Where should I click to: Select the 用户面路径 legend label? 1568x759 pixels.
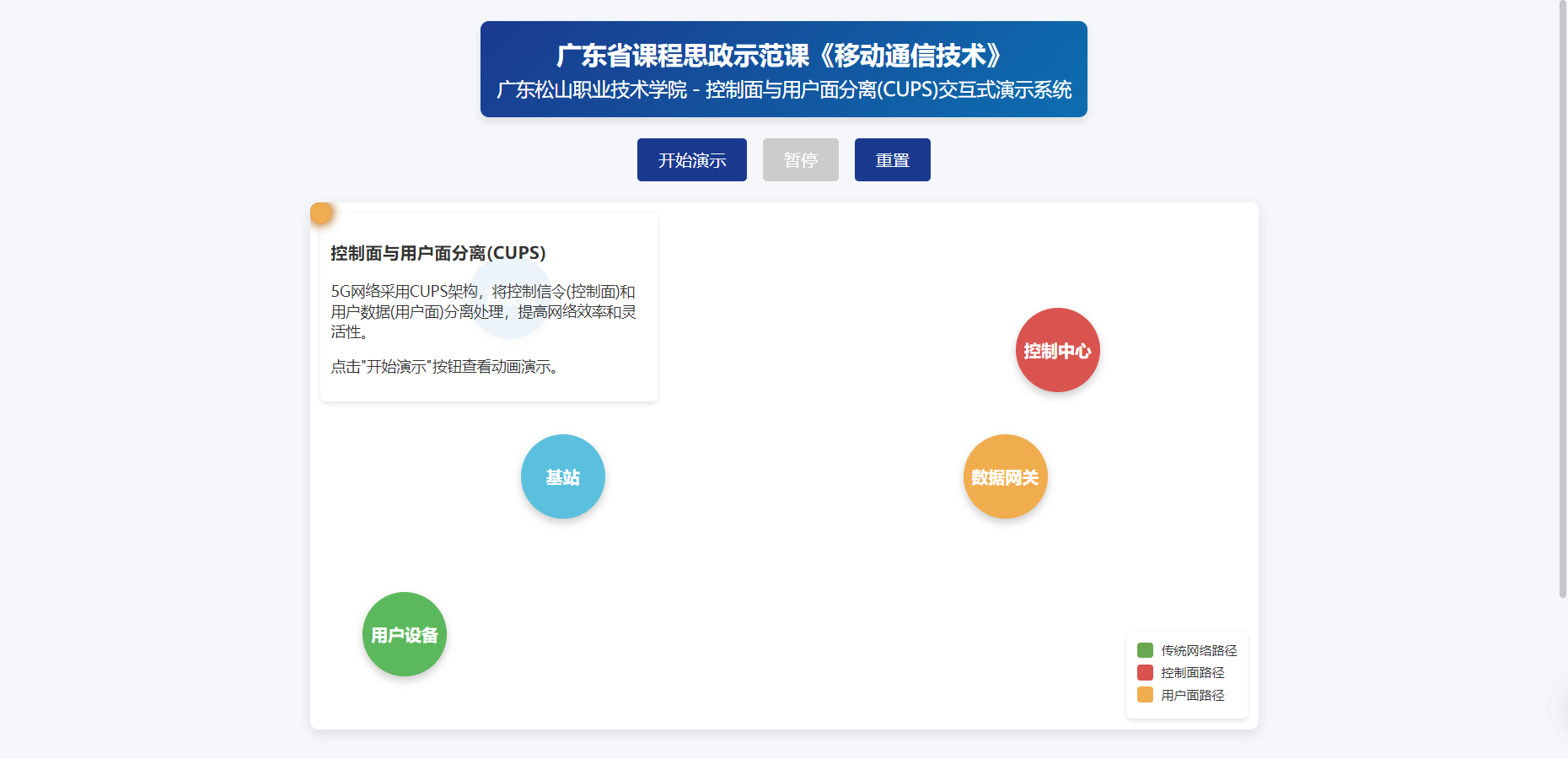pyautogui.click(x=1192, y=695)
